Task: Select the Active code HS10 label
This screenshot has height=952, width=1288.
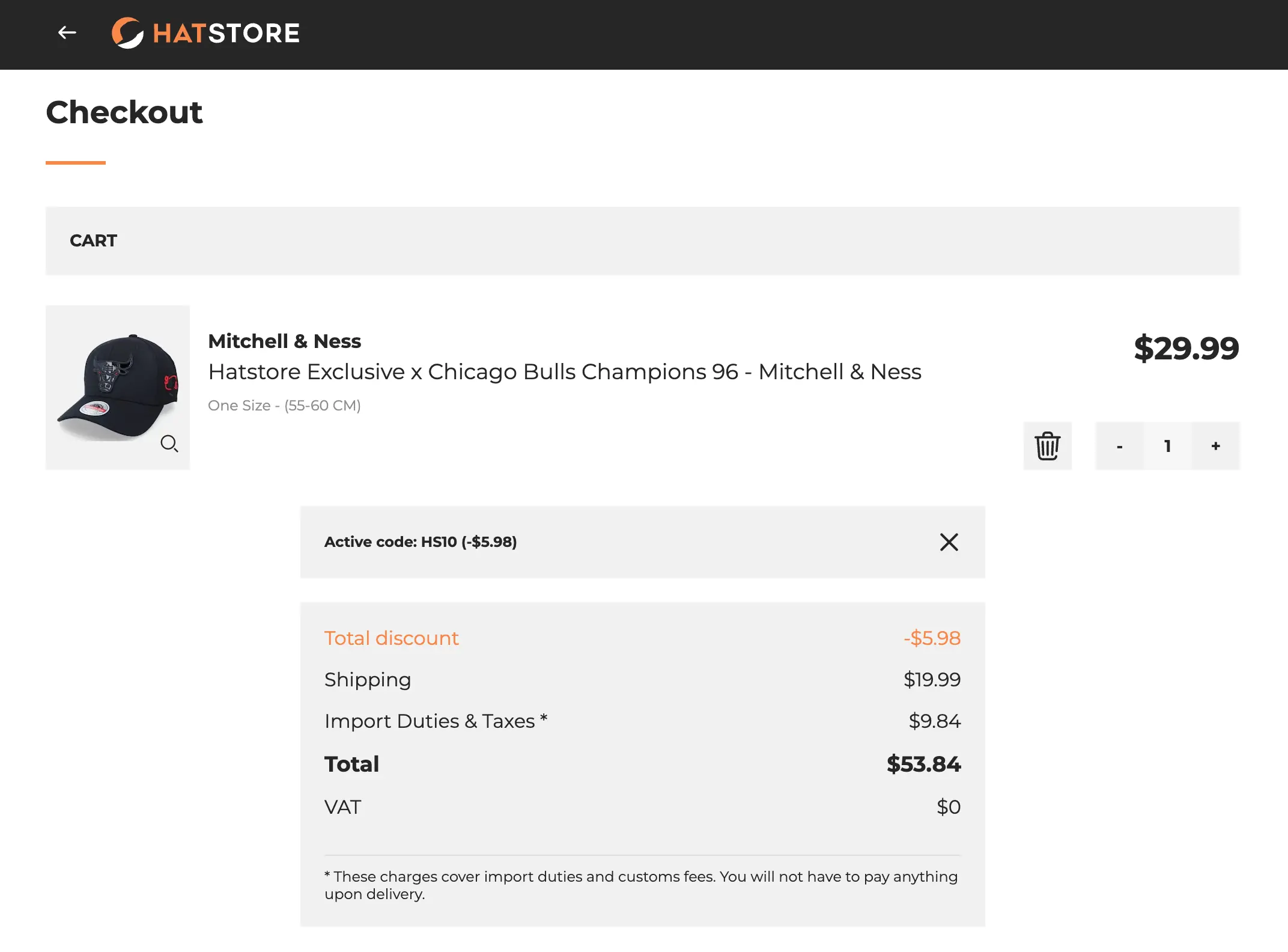Action: pyautogui.click(x=421, y=542)
